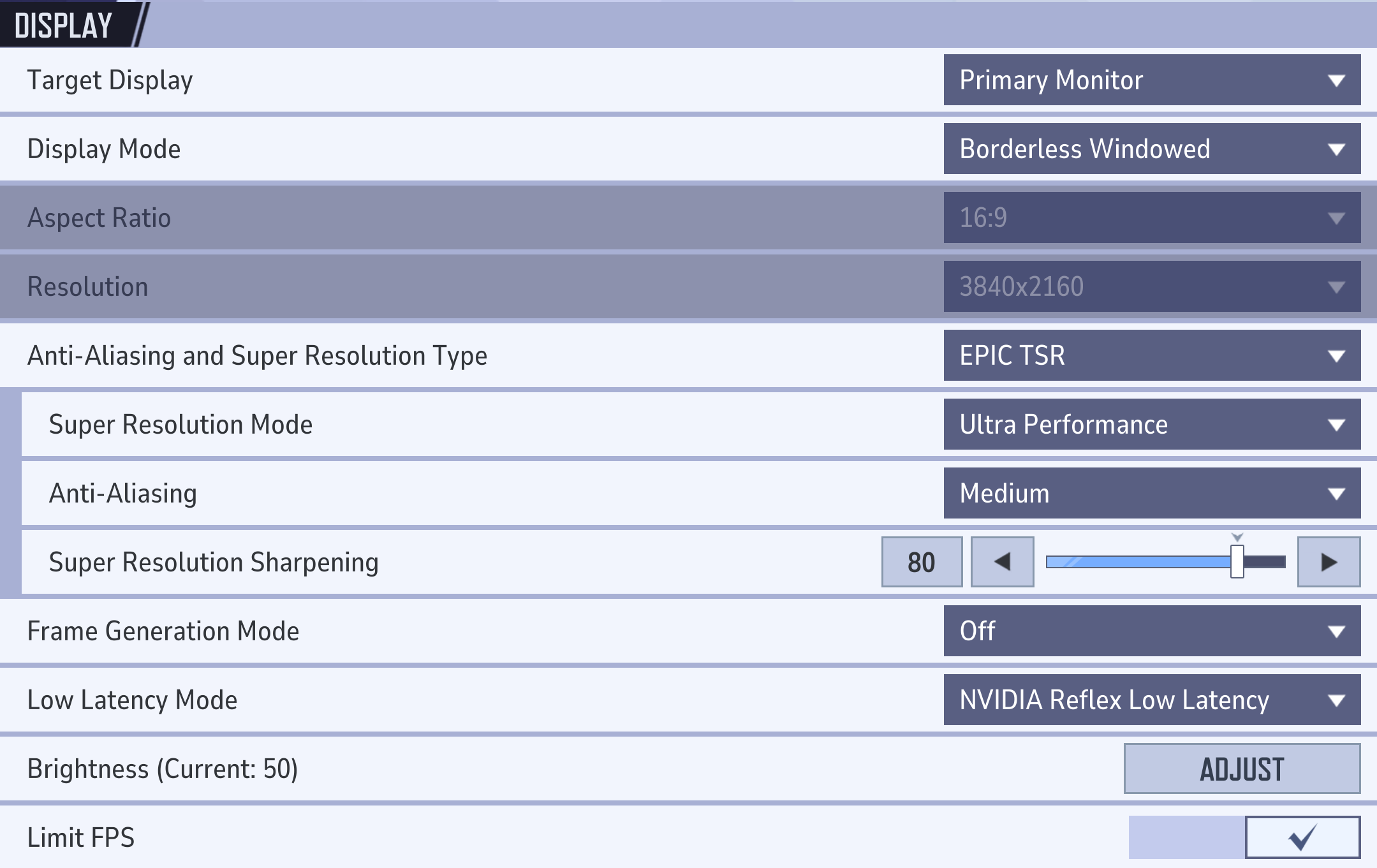
Task: Click the right arrow to increase sharpening
Action: click(1329, 562)
